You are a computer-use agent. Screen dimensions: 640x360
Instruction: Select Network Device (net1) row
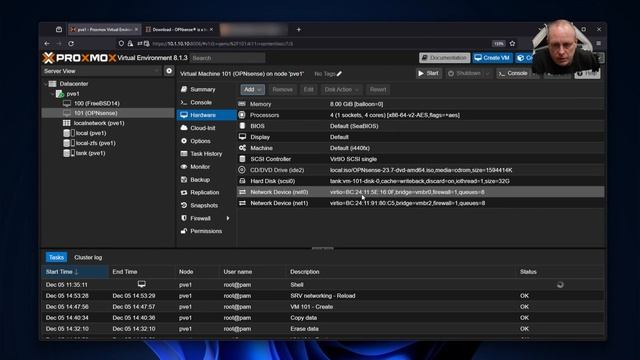click(x=420, y=203)
